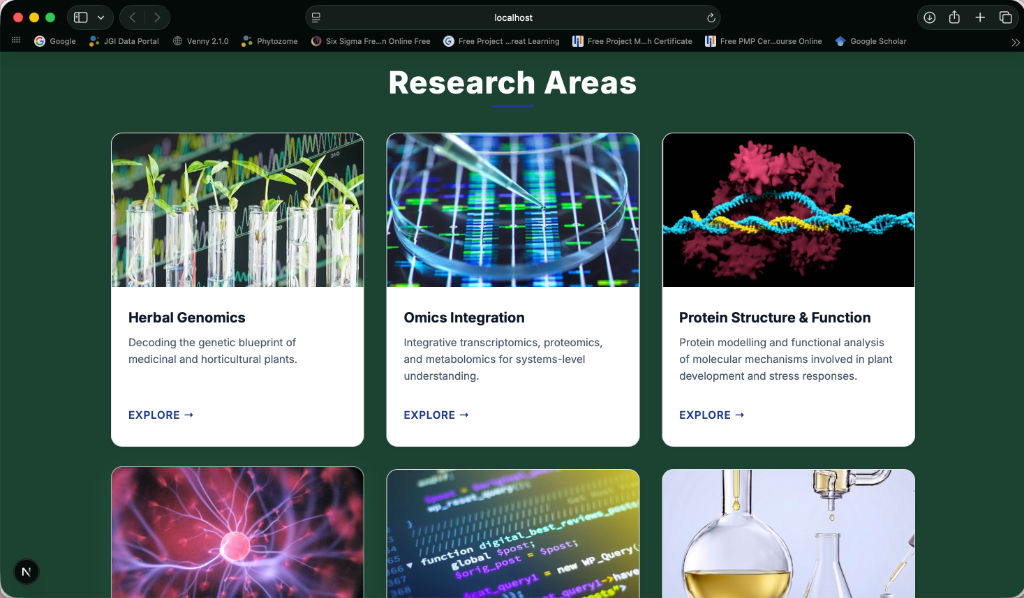Click Explore under Herbal Genomics
The height and width of the screenshot is (598, 1024).
coord(161,415)
